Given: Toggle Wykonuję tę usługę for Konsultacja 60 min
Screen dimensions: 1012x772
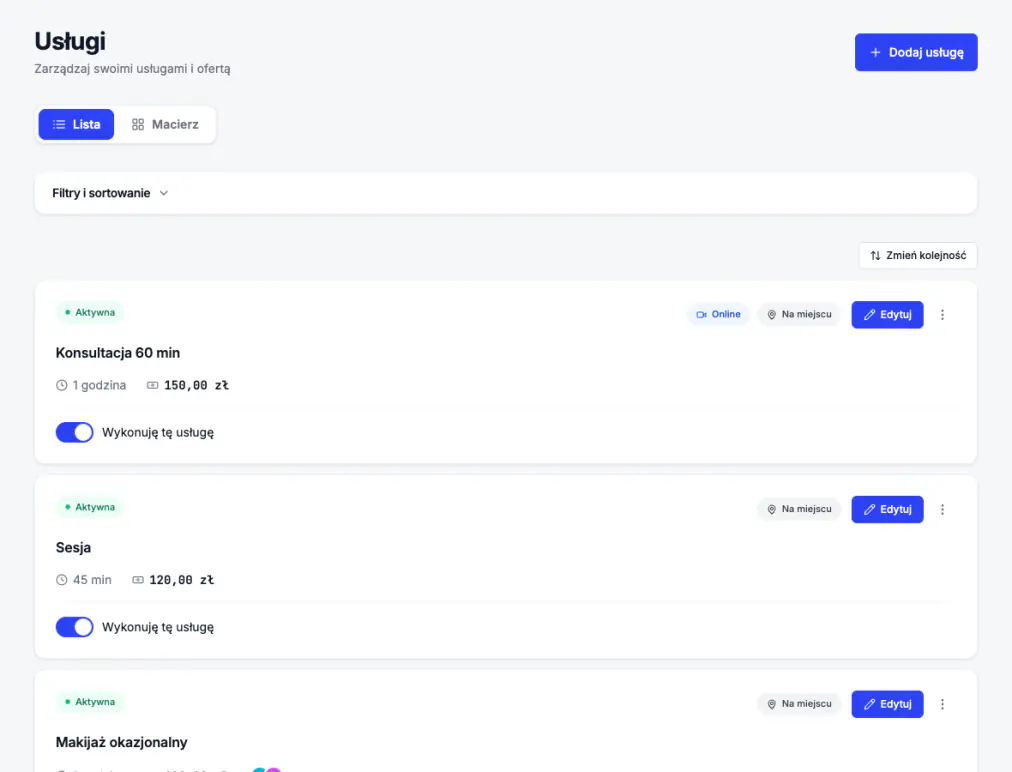Looking at the screenshot, I should pos(74,432).
